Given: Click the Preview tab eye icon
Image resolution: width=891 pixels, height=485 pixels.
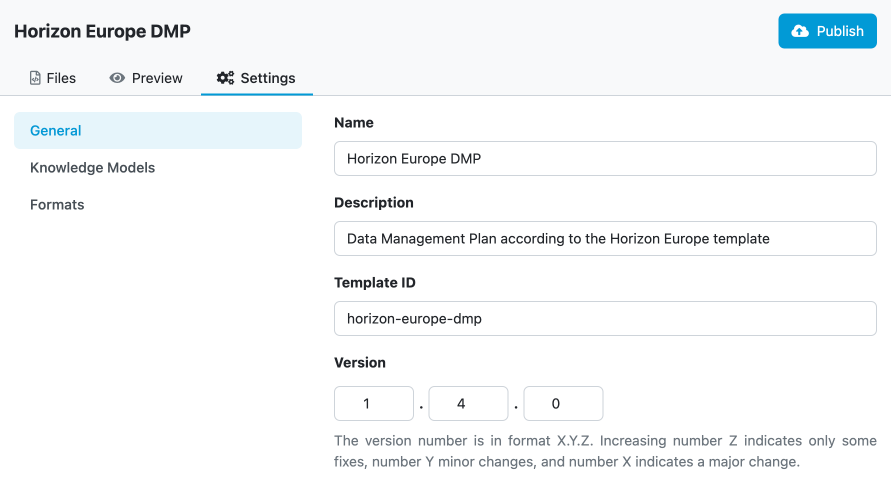Looking at the screenshot, I should click(117, 78).
